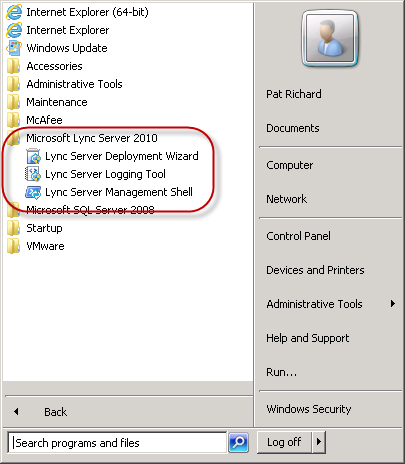Click the user account picture
Screen dimensions: 405x464
coord(330,38)
